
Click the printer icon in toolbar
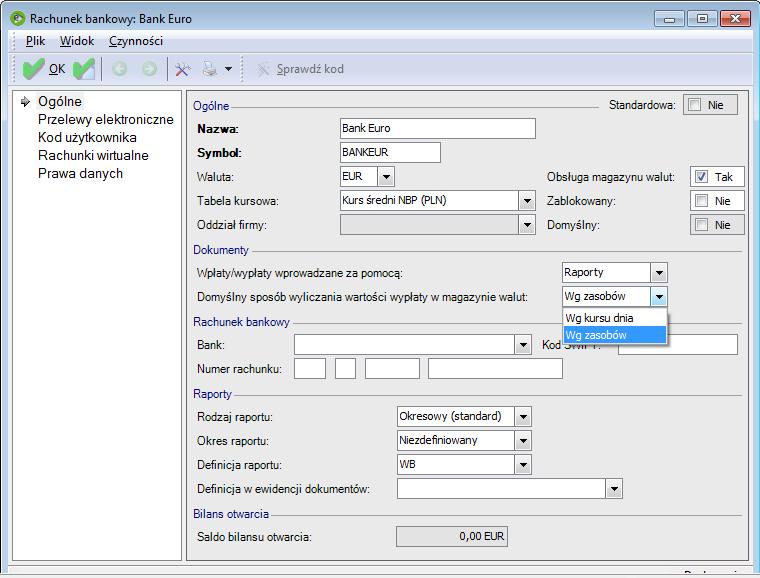pyautogui.click(x=210, y=69)
